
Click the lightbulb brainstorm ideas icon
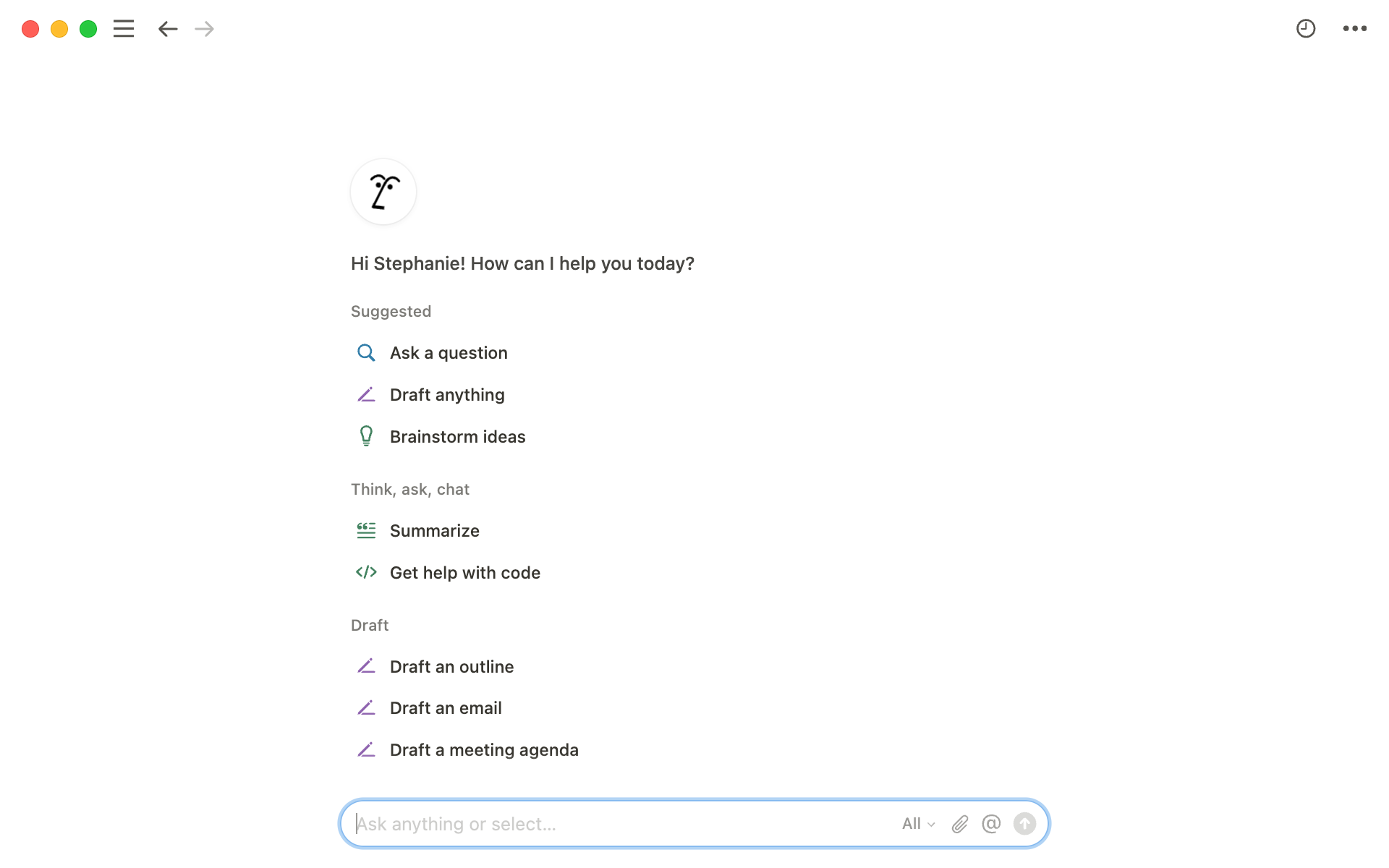[x=365, y=436]
